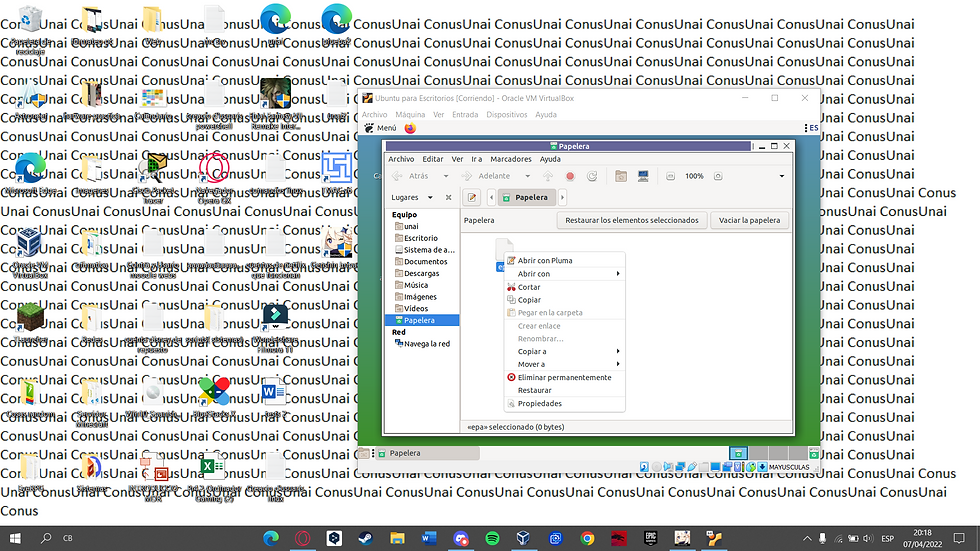Open the Editar menu in Caja
The height and width of the screenshot is (551, 980).
pos(432,159)
